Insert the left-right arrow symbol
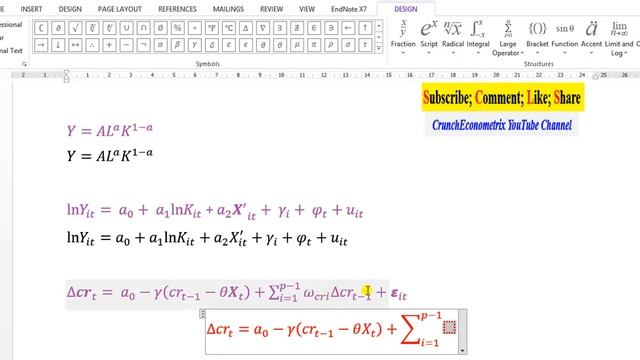This screenshot has width=640, height=360. click(x=75, y=45)
